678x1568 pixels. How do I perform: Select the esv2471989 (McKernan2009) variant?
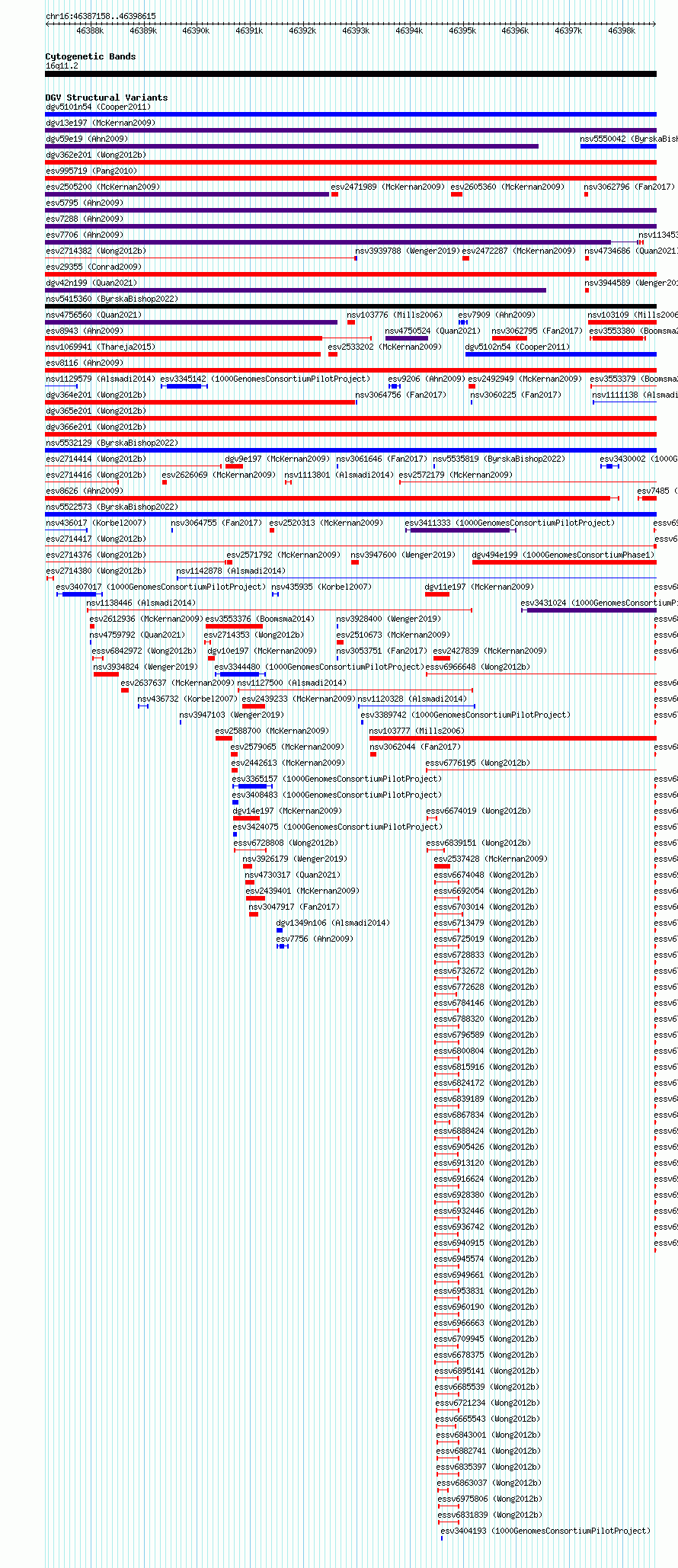pos(388,187)
